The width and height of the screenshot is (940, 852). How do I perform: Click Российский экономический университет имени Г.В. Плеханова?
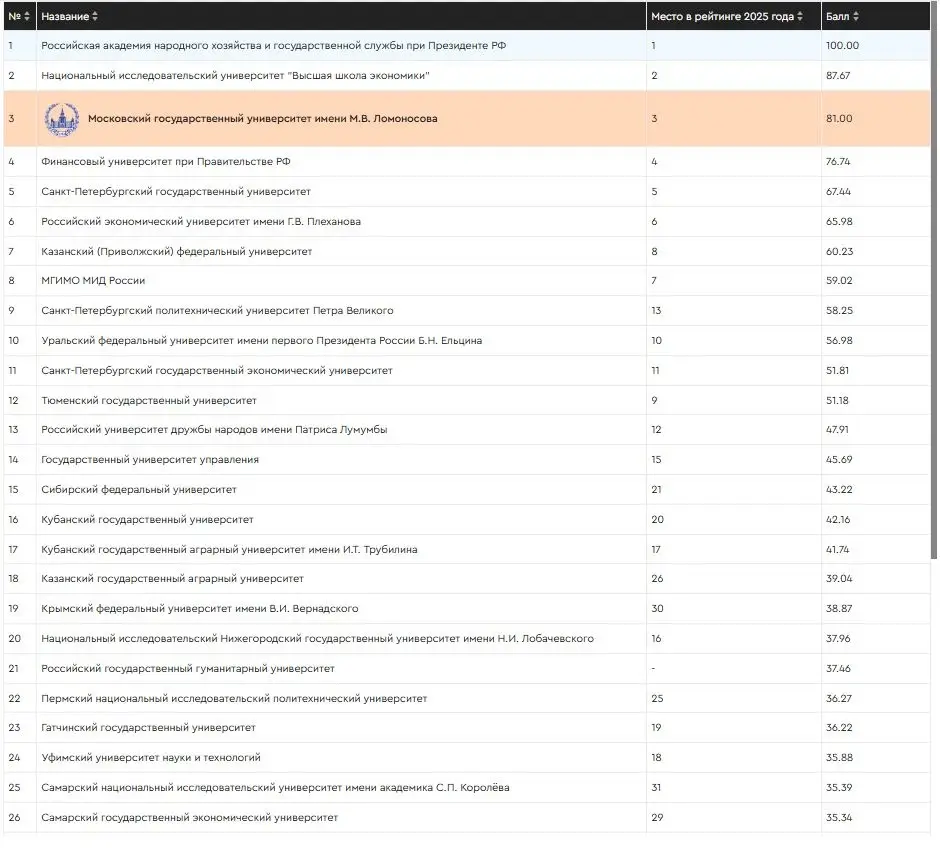click(x=201, y=222)
